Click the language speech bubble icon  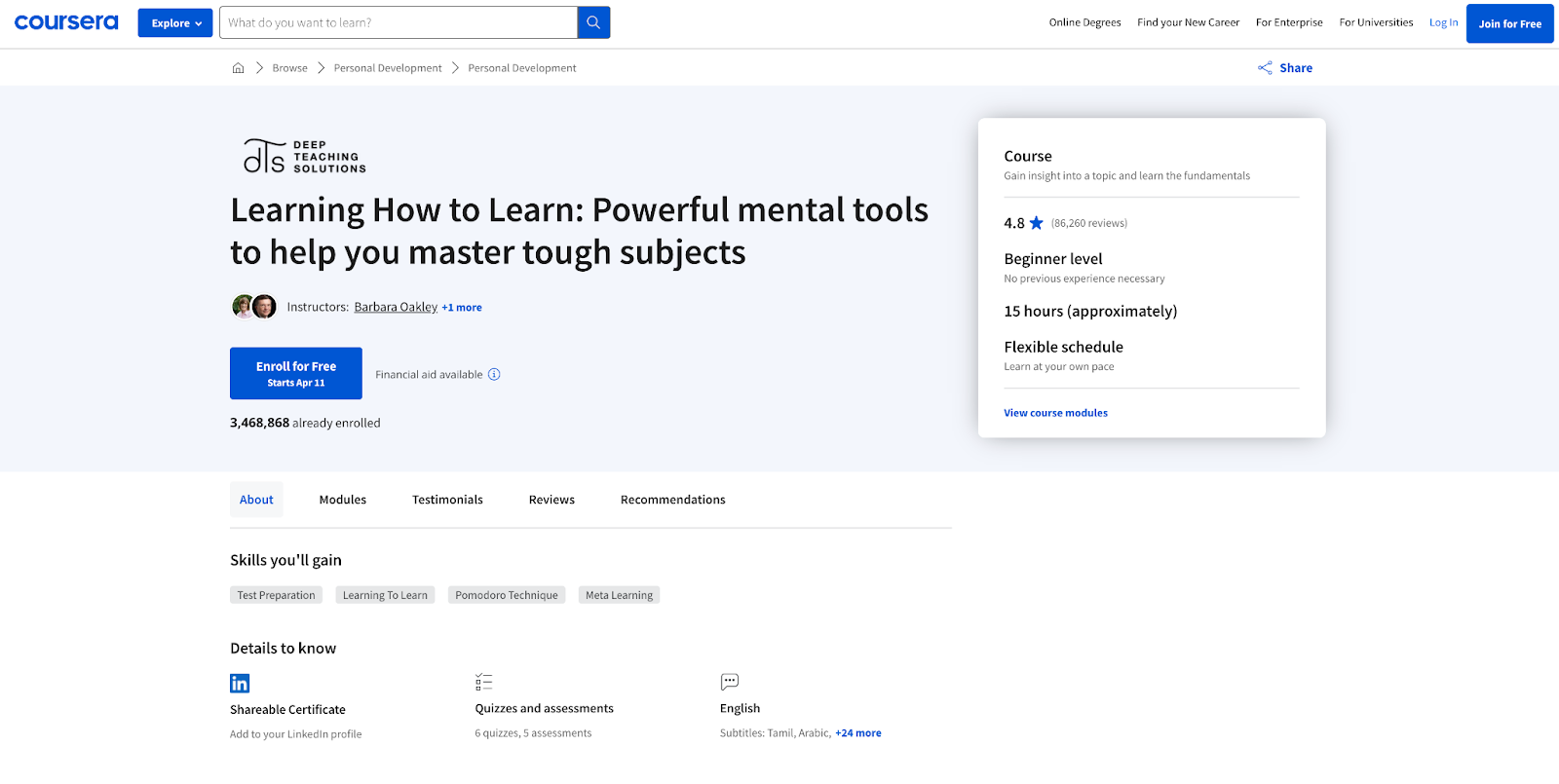click(730, 682)
